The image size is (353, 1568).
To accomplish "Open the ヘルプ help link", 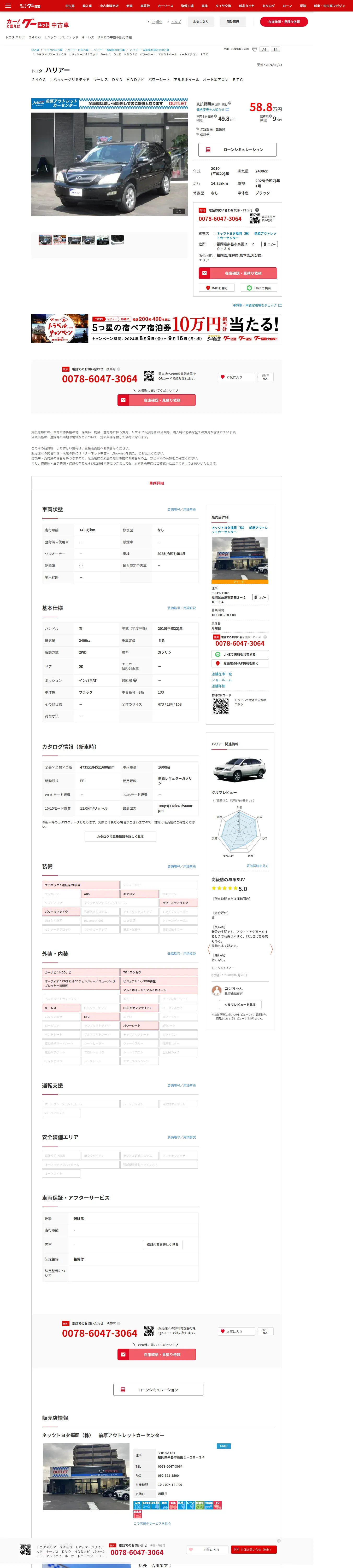I will [x=176, y=22].
